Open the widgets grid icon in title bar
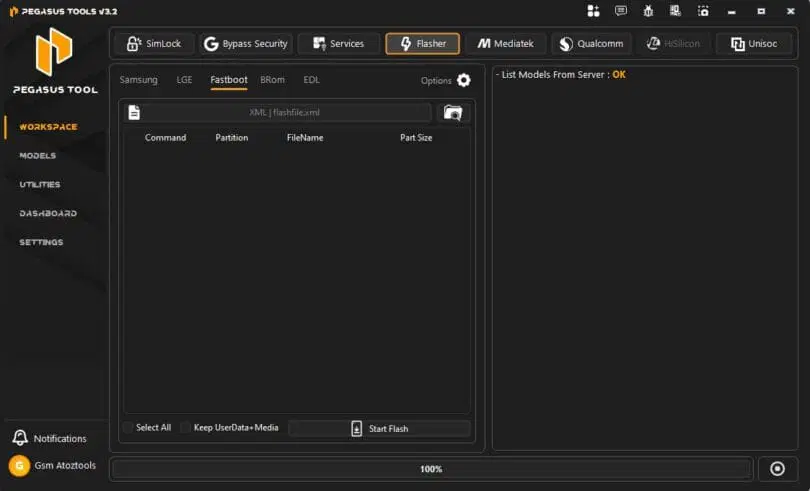810x491 pixels. tap(593, 11)
